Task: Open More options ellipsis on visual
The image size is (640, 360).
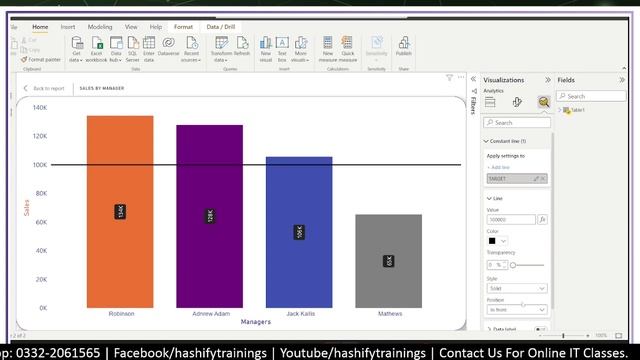Action: pos(461,77)
